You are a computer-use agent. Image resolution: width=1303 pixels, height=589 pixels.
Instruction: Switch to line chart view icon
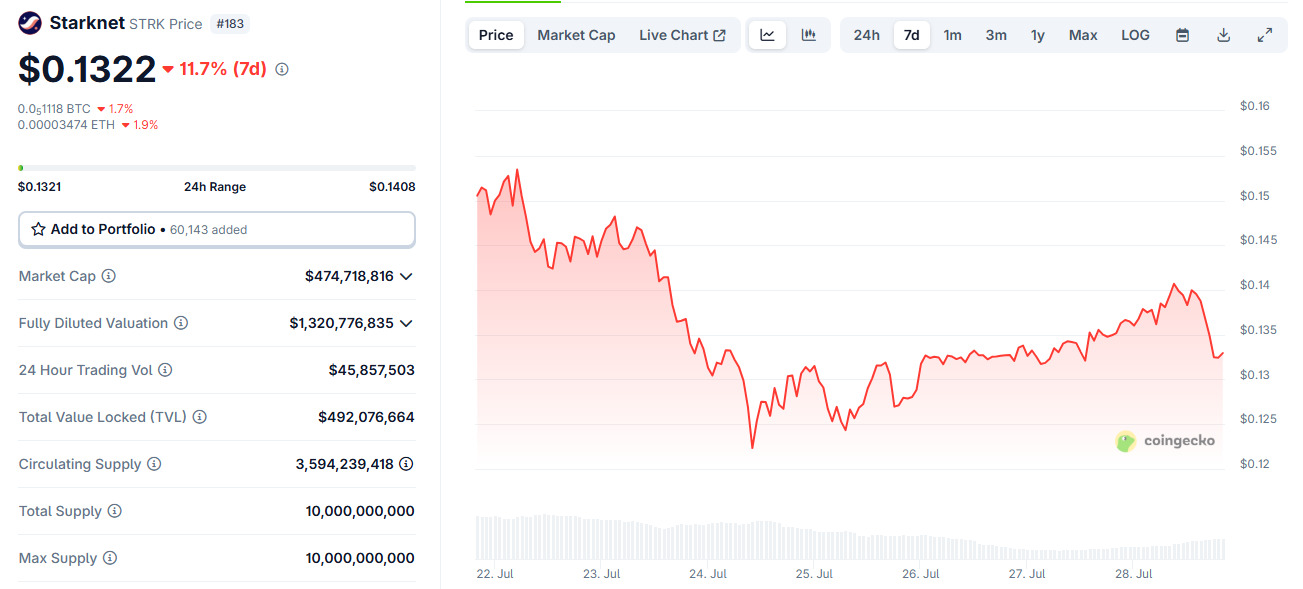pos(767,35)
